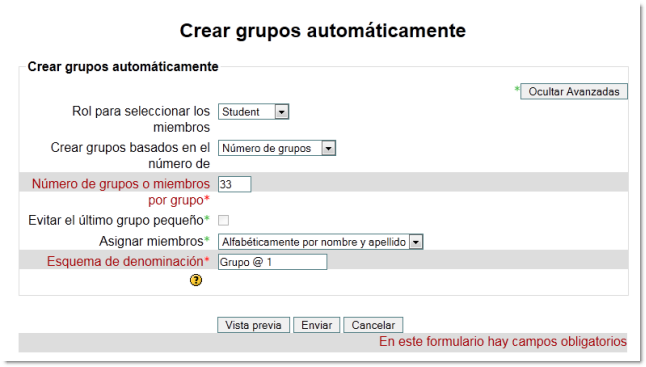Screen dimensions: 646x367
Task: Click the red Número de grupos o miembros label
Action: [121, 192]
